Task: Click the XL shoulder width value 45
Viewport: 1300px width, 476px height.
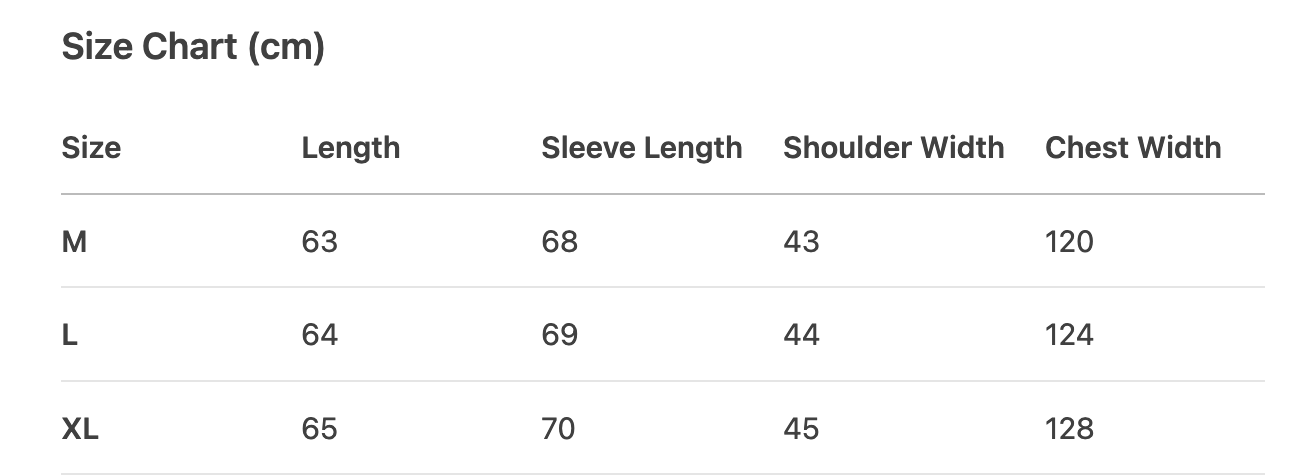Action: pos(801,429)
